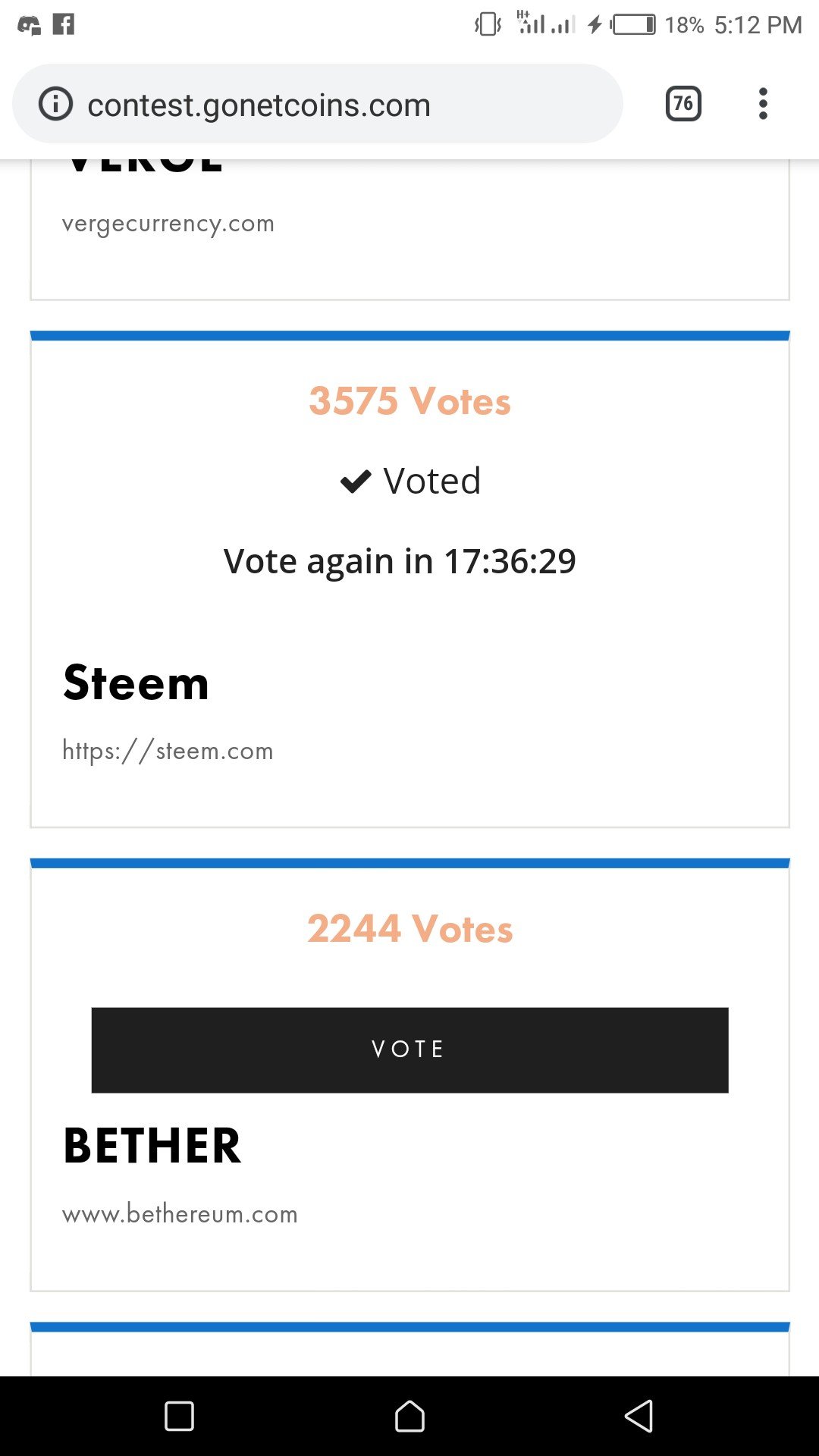Tap the battery icon in status bar
Image resolution: width=819 pixels, height=1456 pixels.
coord(634,24)
